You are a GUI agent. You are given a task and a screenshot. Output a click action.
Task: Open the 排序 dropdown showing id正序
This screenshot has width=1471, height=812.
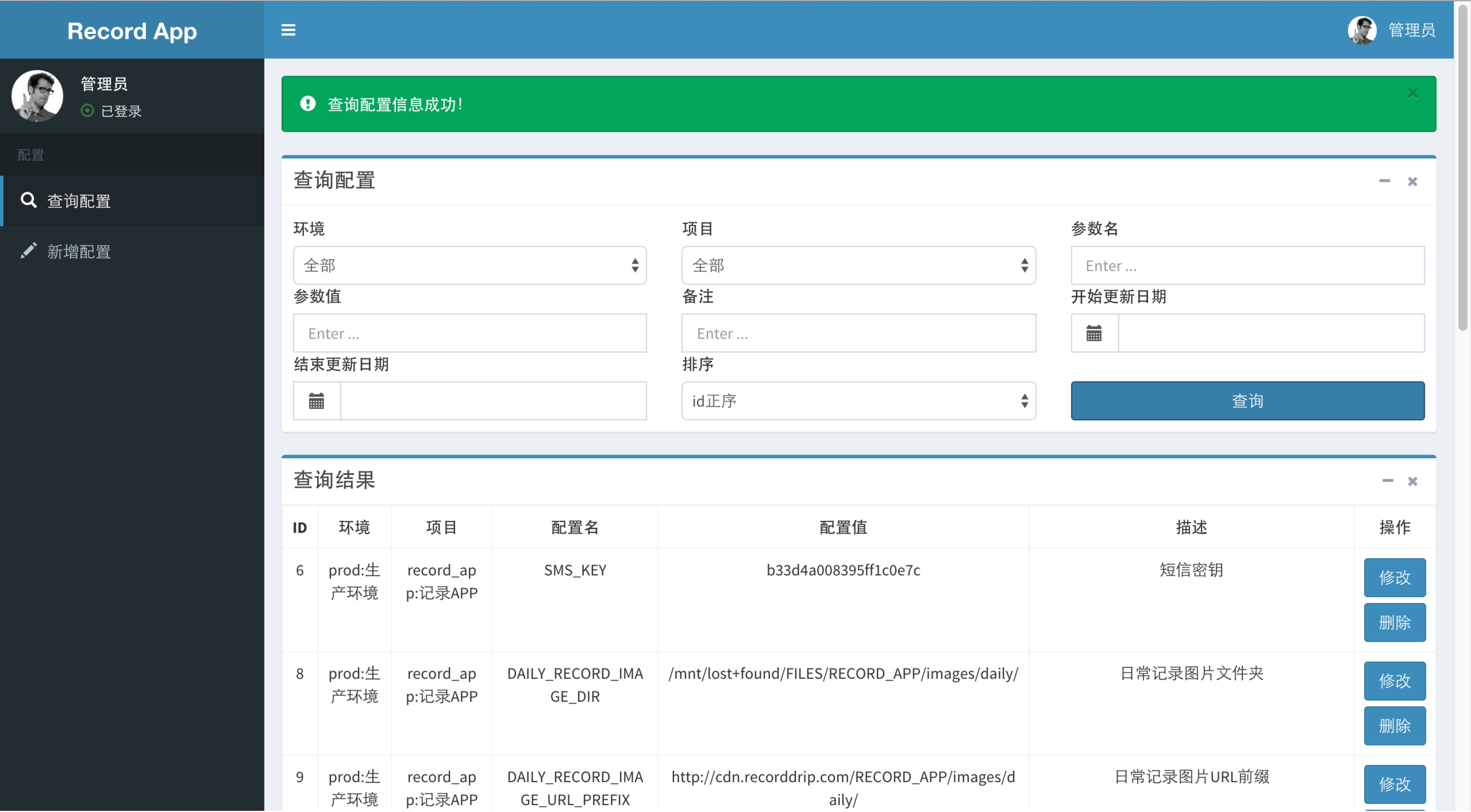pos(858,401)
